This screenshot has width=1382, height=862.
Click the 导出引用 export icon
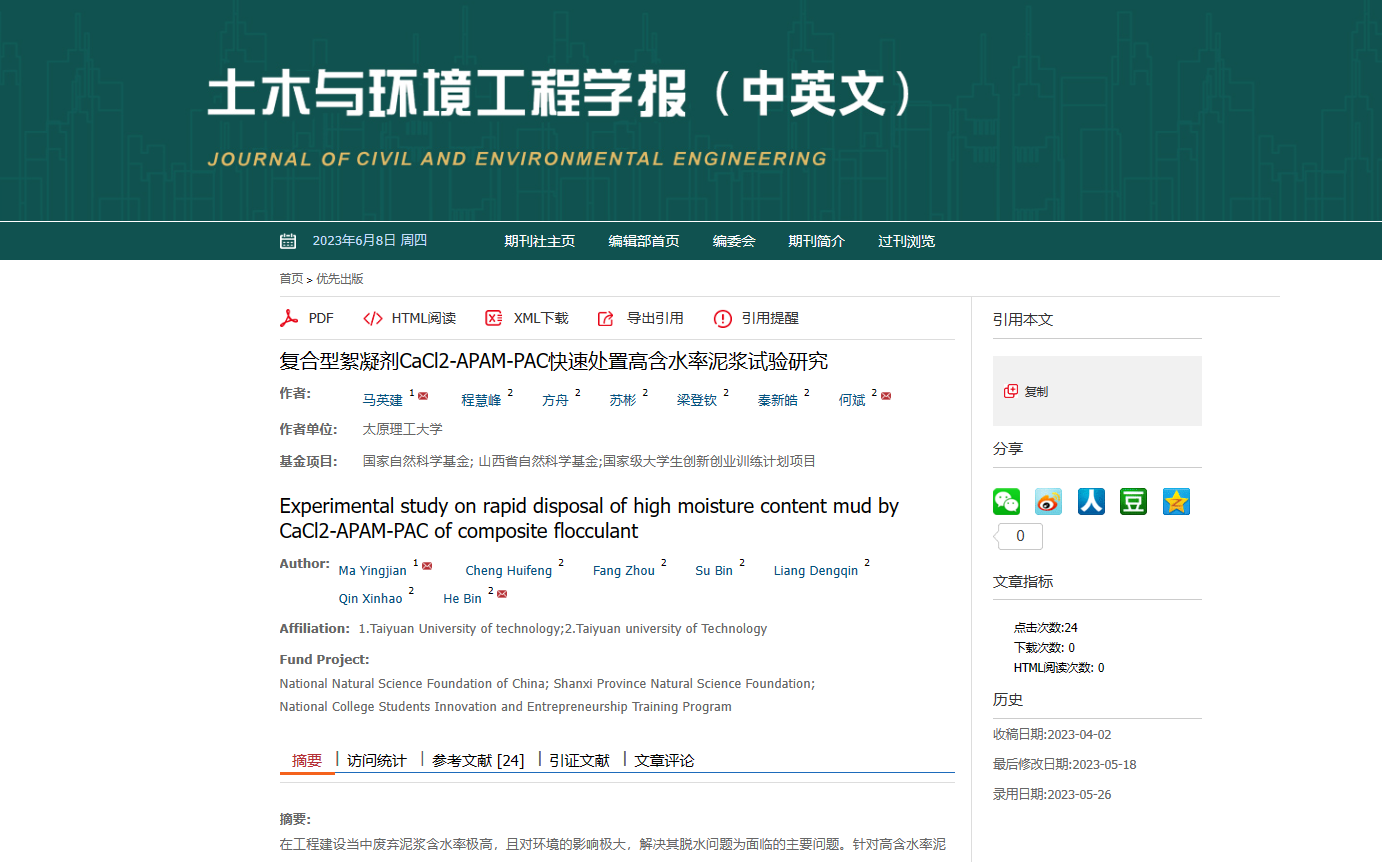coord(606,318)
